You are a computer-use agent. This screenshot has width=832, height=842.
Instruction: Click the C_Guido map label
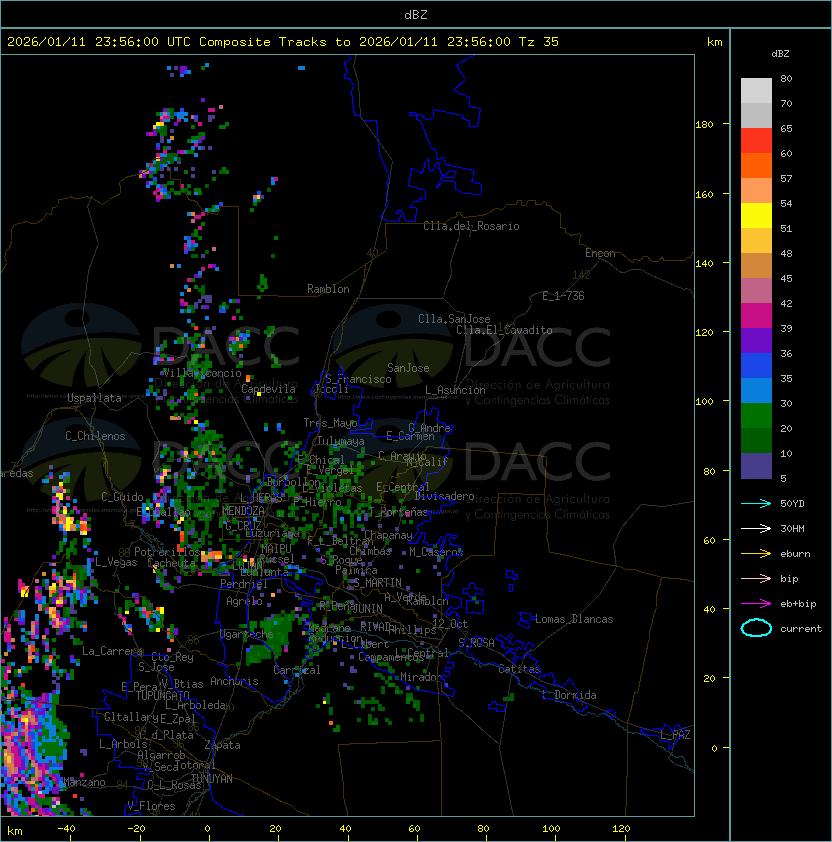(x=122, y=497)
